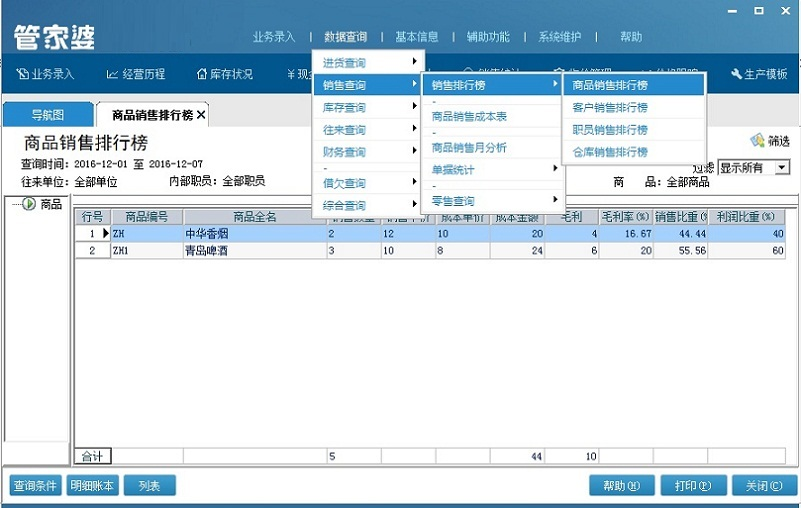This screenshot has height=508, width=801.
Task: Click the 筛选 filter icon
Action: [x=757, y=141]
